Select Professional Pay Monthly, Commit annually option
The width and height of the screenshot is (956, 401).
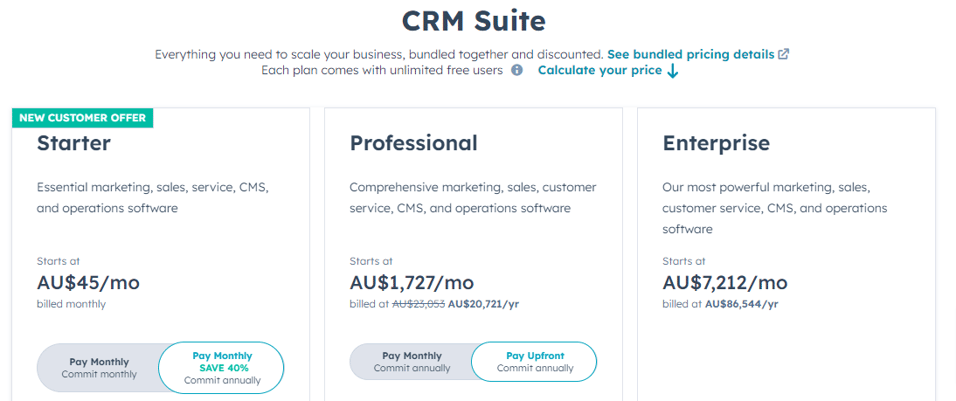[412, 362]
